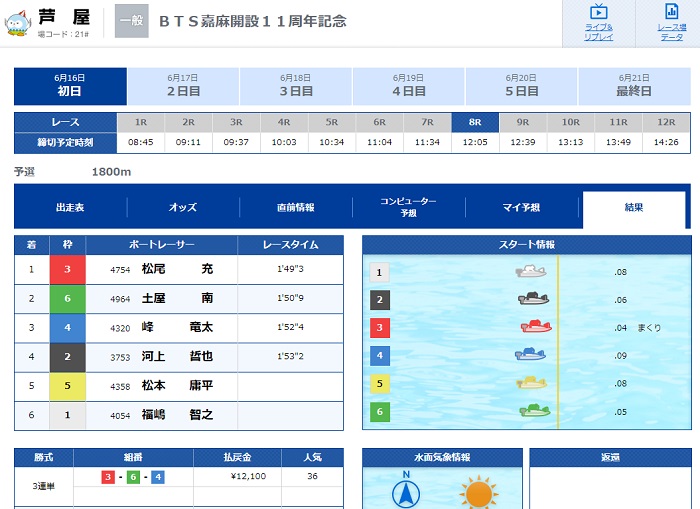
Task: Switch to the 出走表 tab
Action: pos(70,207)
